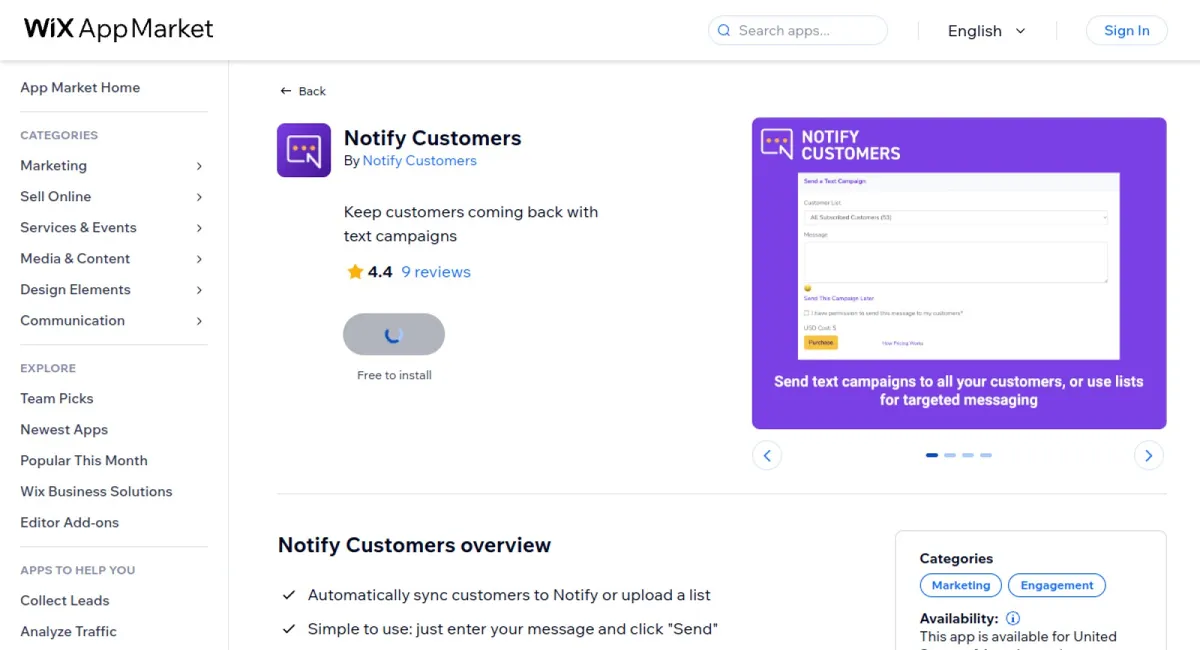The image size is (1200, 650).
Task: Open Newest Apps page
Action: coord(64,429)
